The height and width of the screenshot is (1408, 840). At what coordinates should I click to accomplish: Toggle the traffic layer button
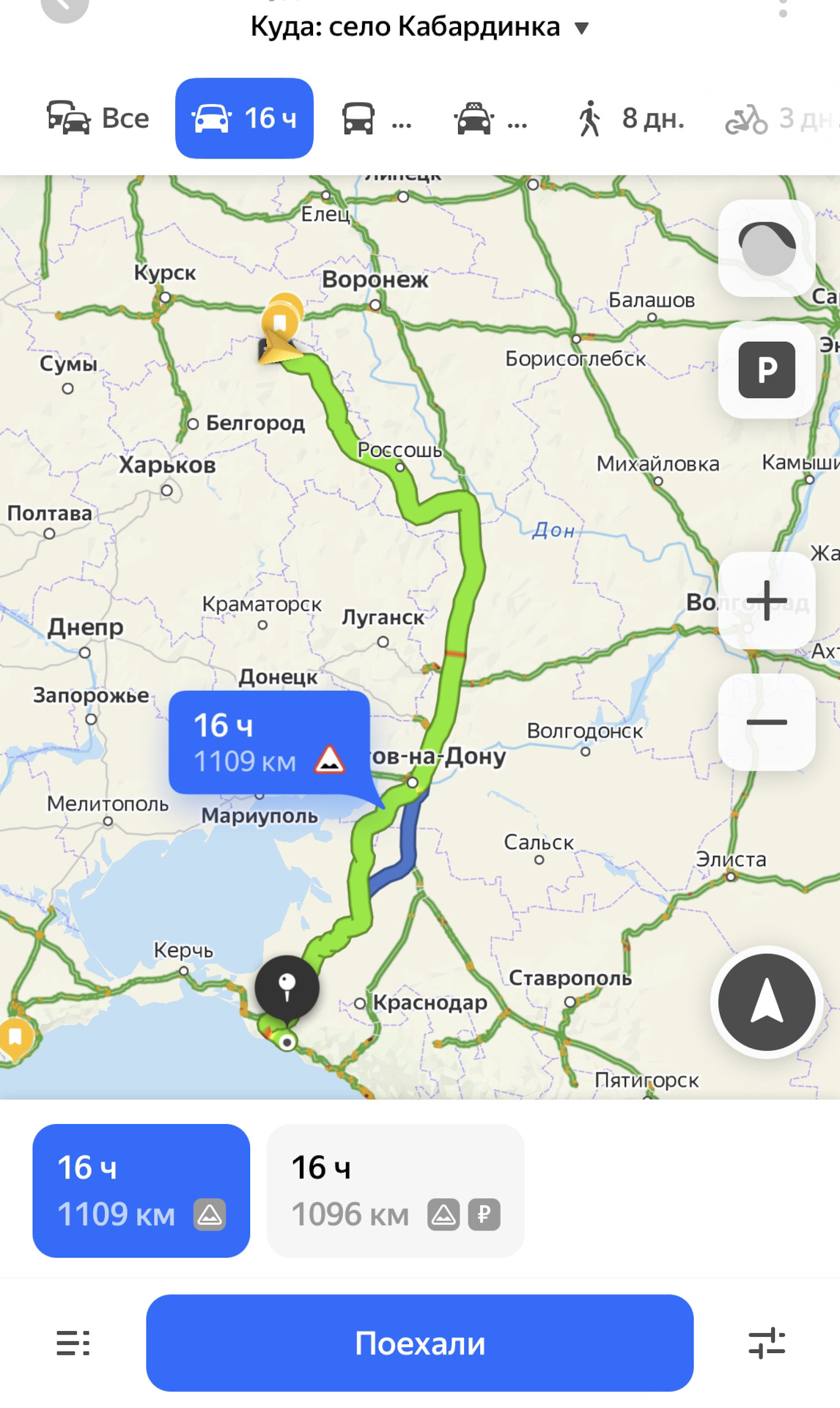coord(767,248)
